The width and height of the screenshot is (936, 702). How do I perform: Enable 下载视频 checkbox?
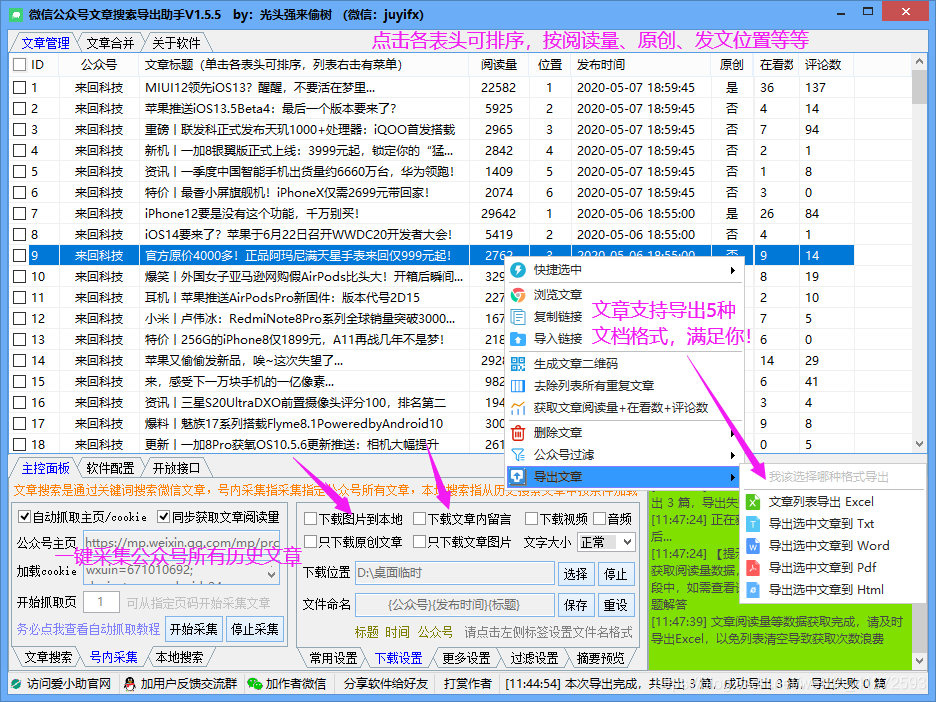coord(531,519)
